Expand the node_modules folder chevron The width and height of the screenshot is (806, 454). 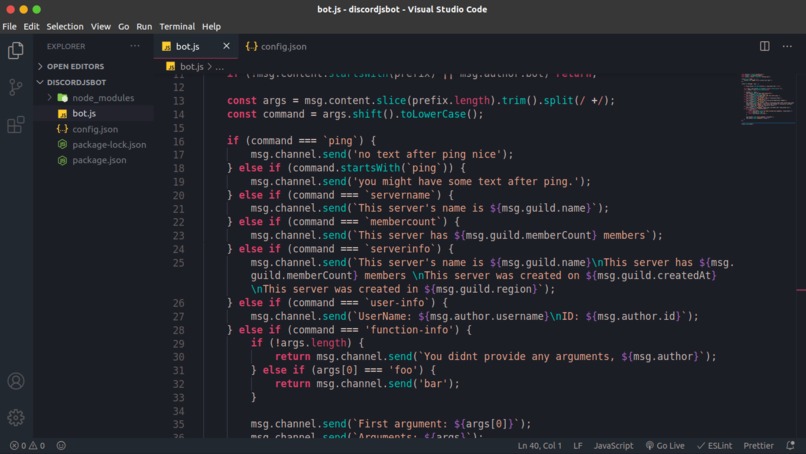point(50,98)
